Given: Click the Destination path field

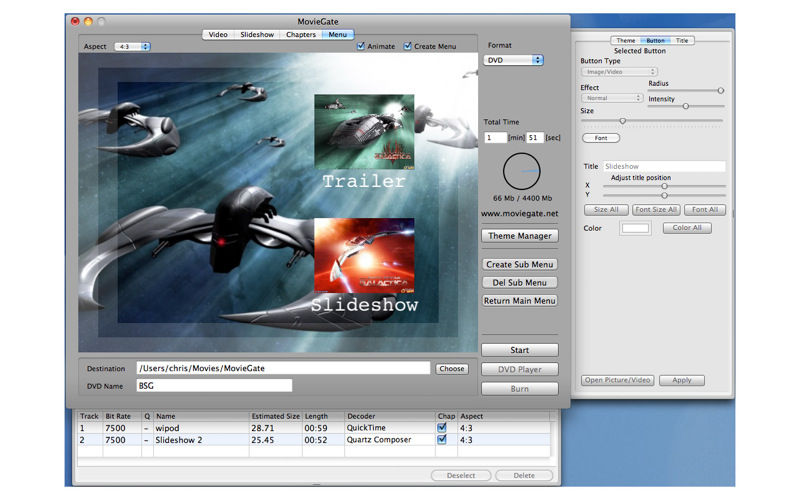Looking at the screenshot, I should pos(283,368).
